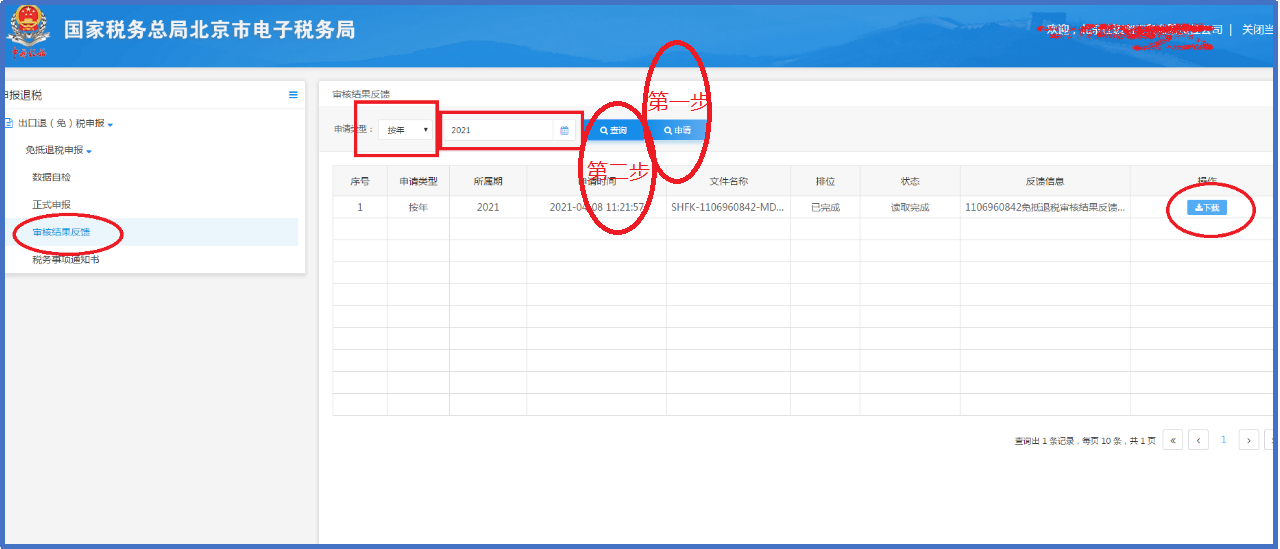Go to previous page arrow
The height and width of the screenshot is (549, 1280).
1198,440
